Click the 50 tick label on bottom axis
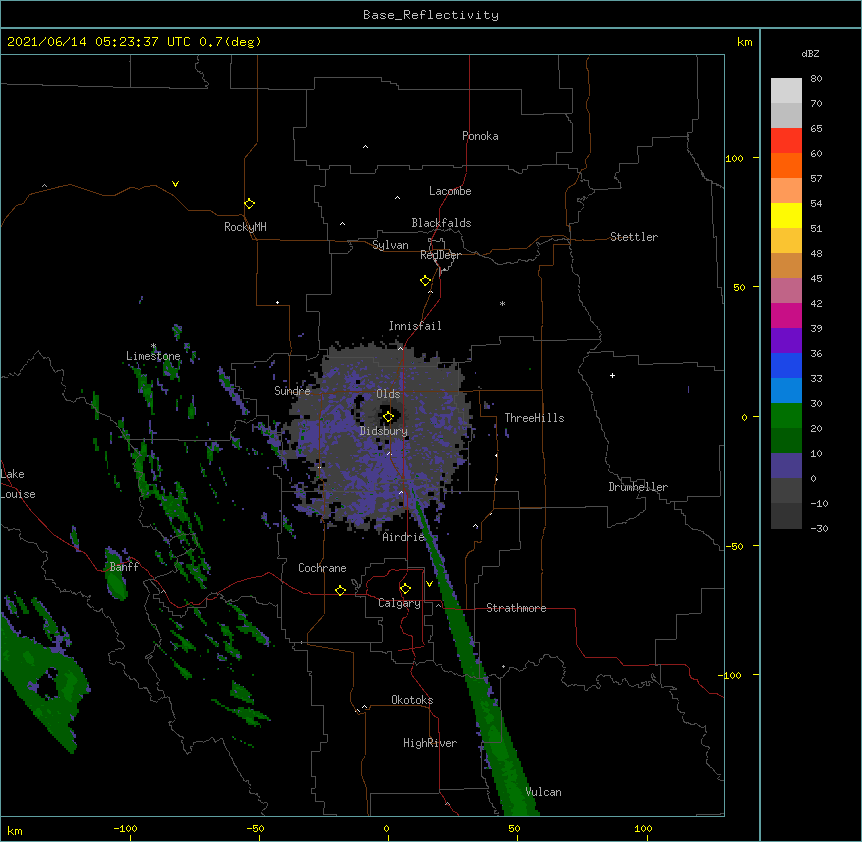This screenshot has height=842, width=862. coord(514,829)
